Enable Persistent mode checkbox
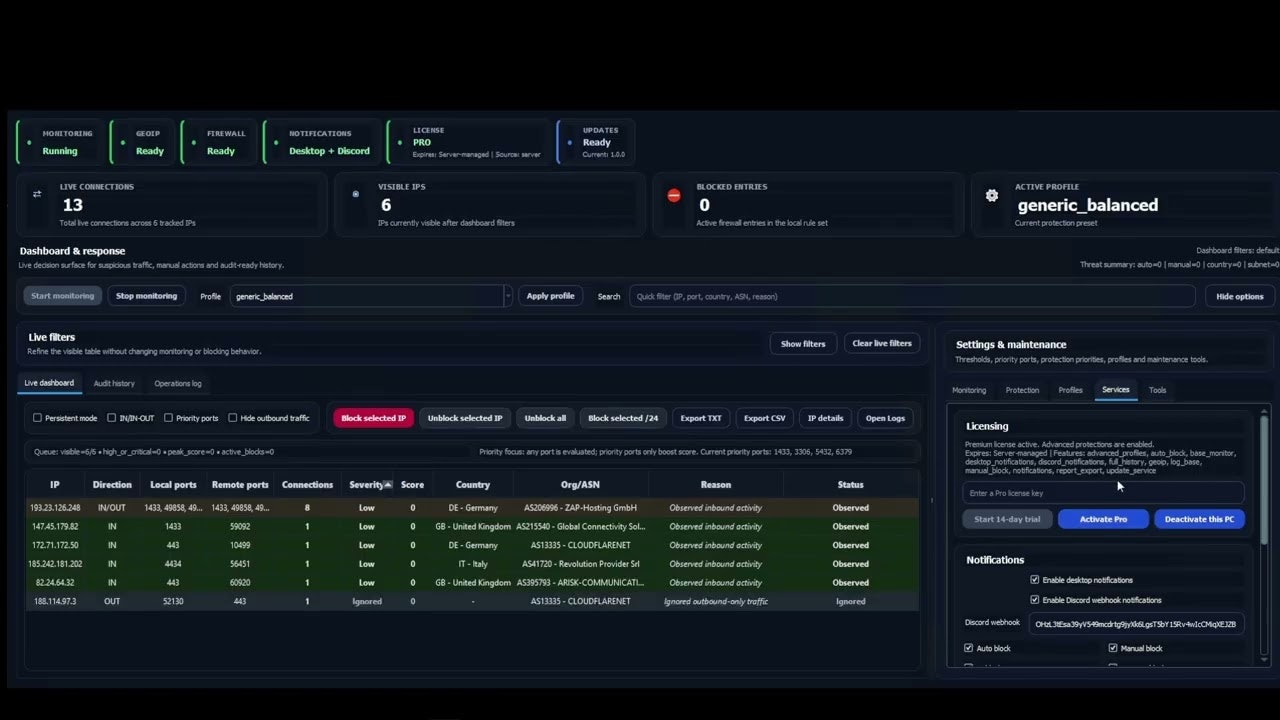Image resolution: width=1280 pixels, height=720 pixels. coord(38,418)
